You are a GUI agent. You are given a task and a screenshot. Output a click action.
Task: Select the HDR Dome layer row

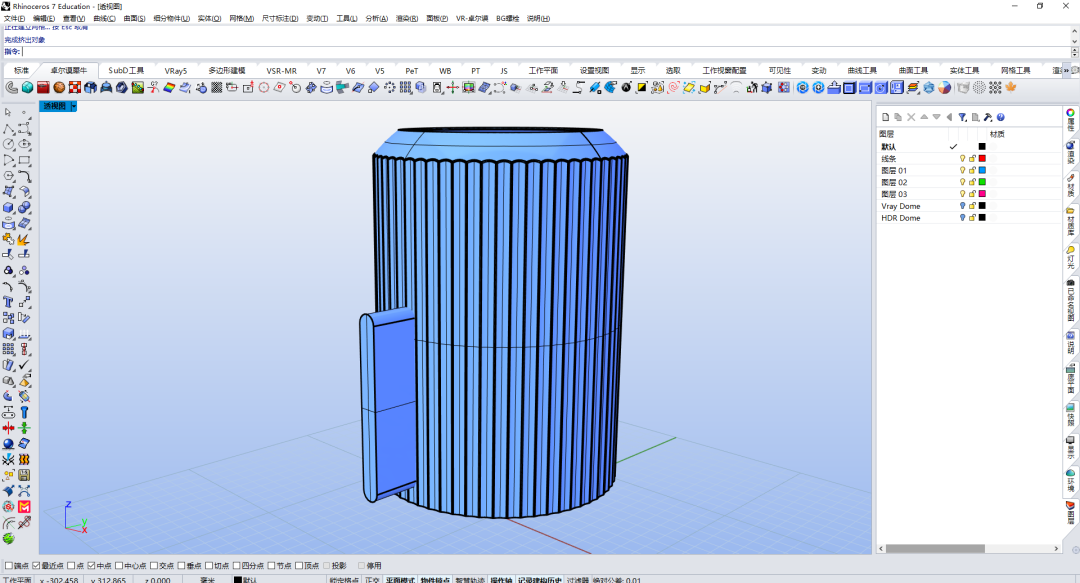point(968,218)
